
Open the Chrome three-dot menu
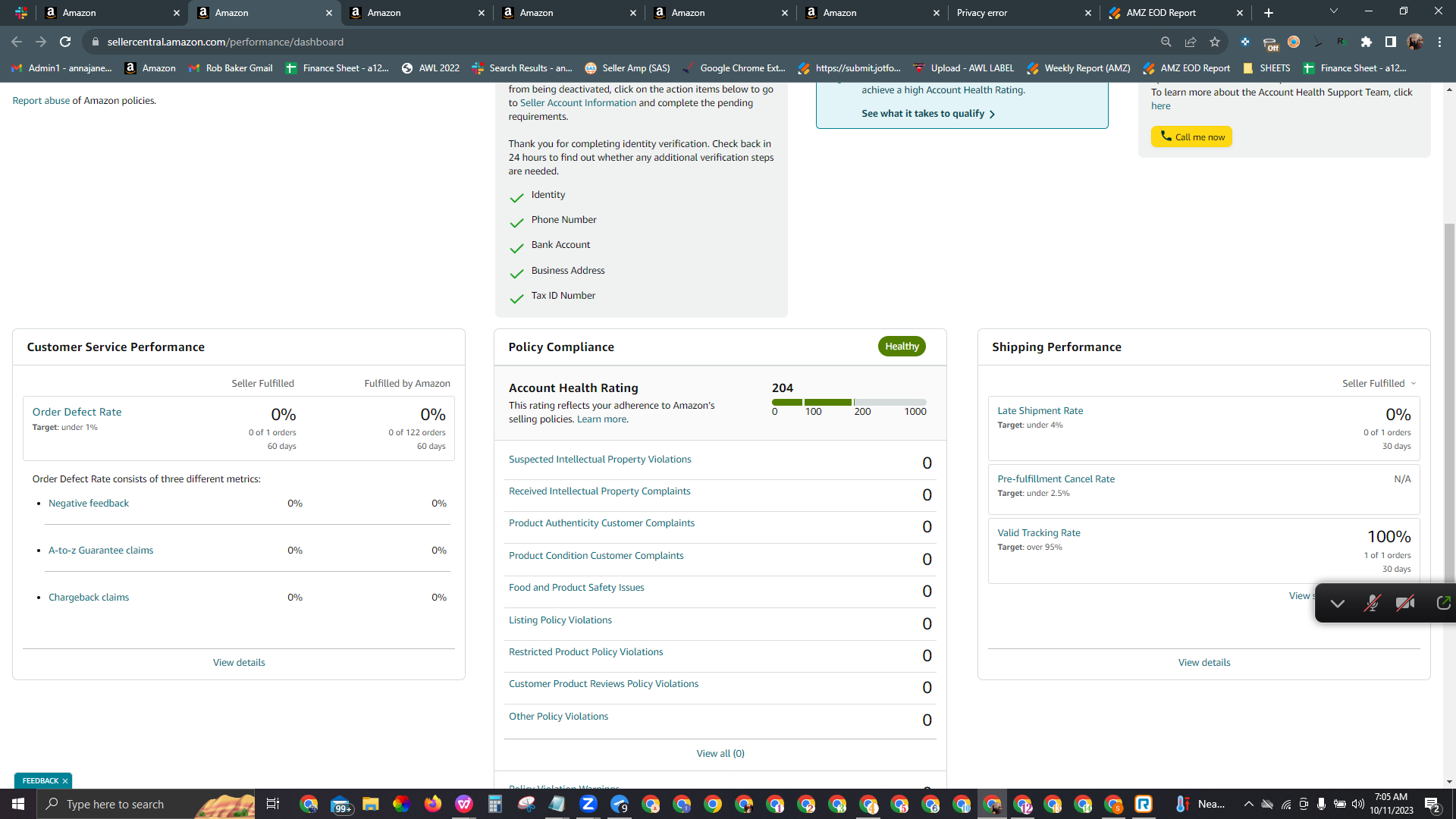[x=1439, y=42]
